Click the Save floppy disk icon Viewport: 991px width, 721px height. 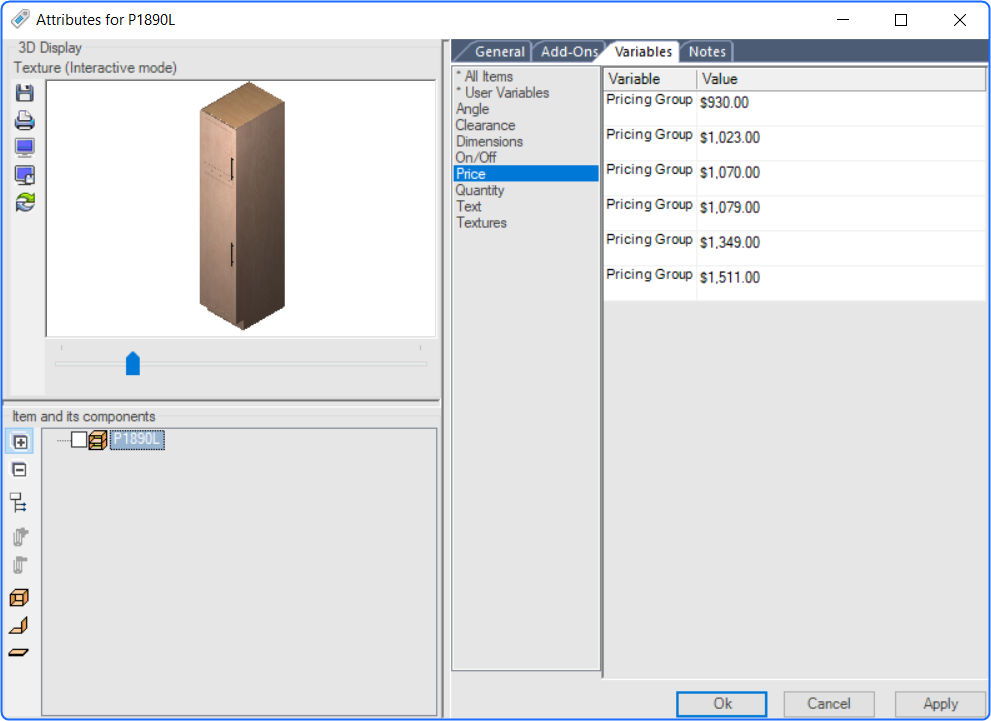coord(25,93)
